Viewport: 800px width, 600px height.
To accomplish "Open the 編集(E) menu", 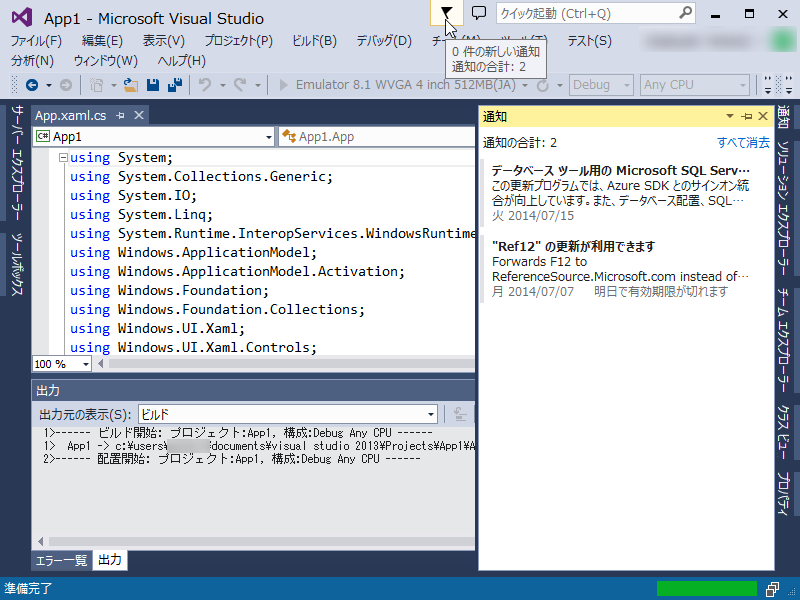I will [x=102, y=41].
